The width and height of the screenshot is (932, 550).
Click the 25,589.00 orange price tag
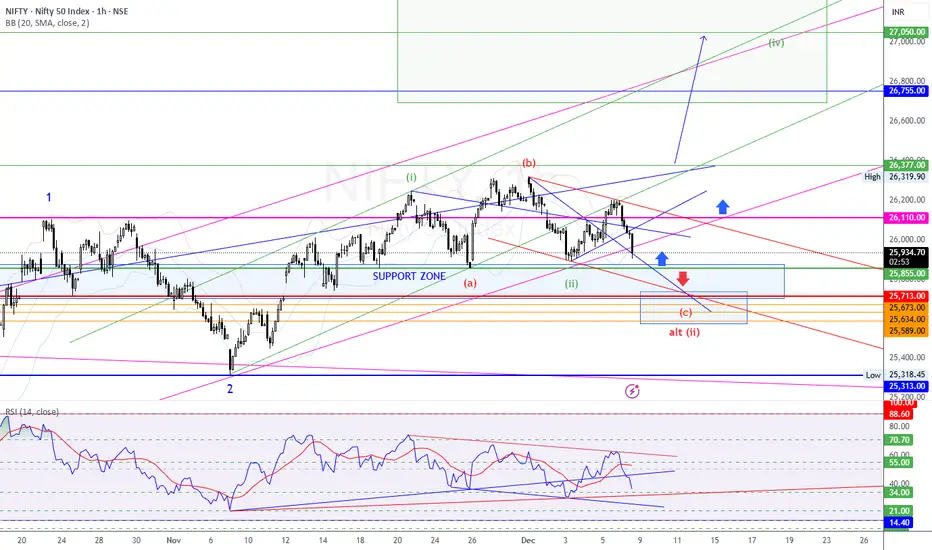(906, 331)
